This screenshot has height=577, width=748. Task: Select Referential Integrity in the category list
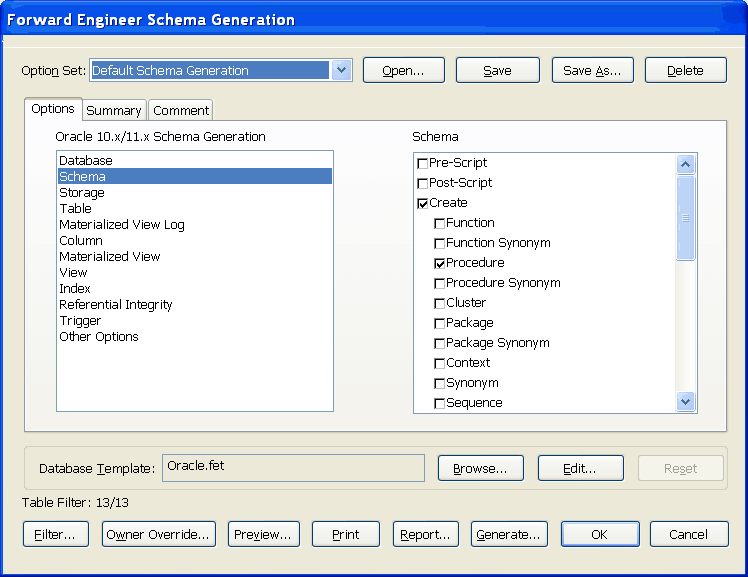pyautogui.click(x=116, y=305)
